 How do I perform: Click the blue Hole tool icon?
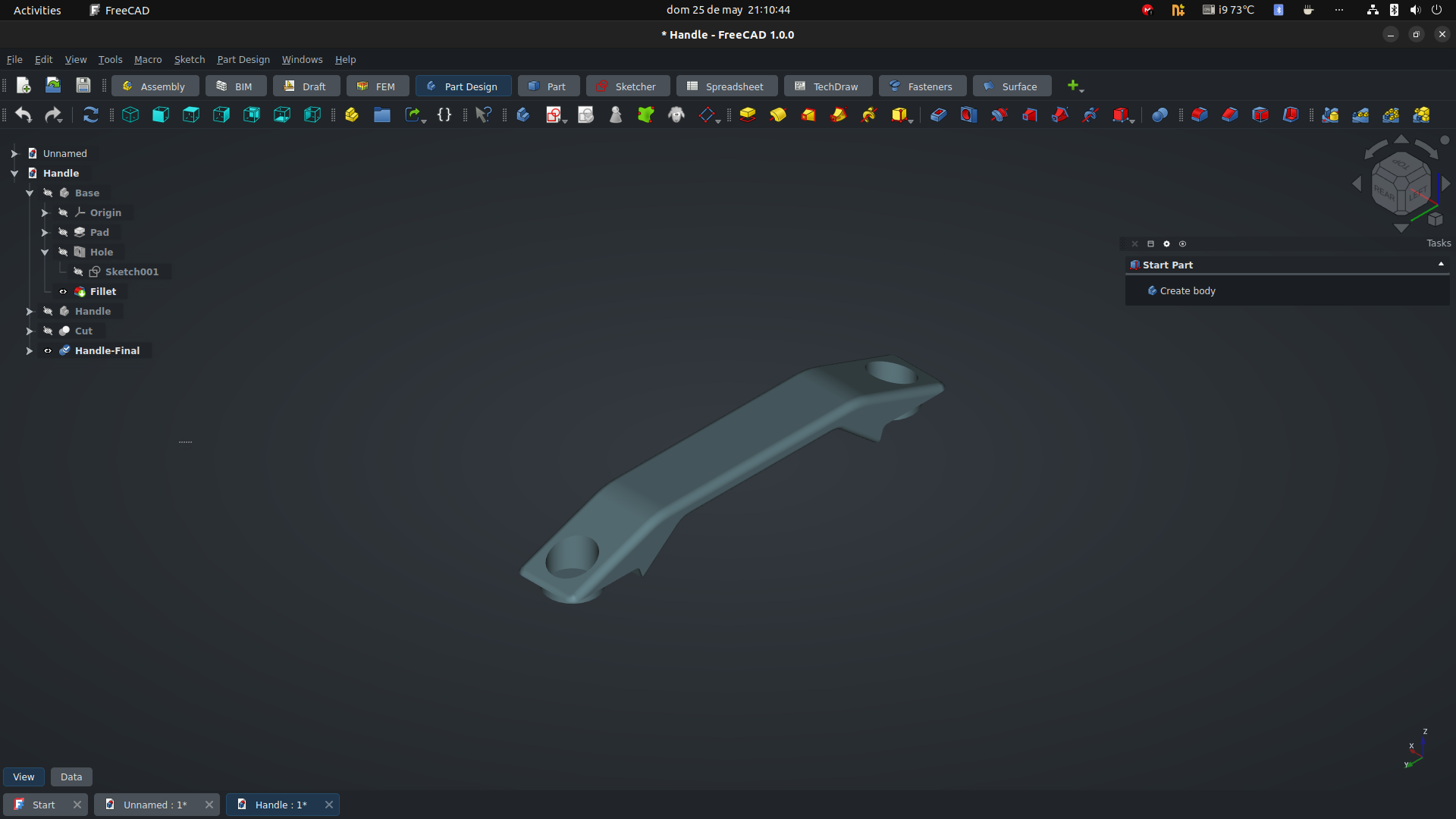pyautogui.click(x=969, y=115)
